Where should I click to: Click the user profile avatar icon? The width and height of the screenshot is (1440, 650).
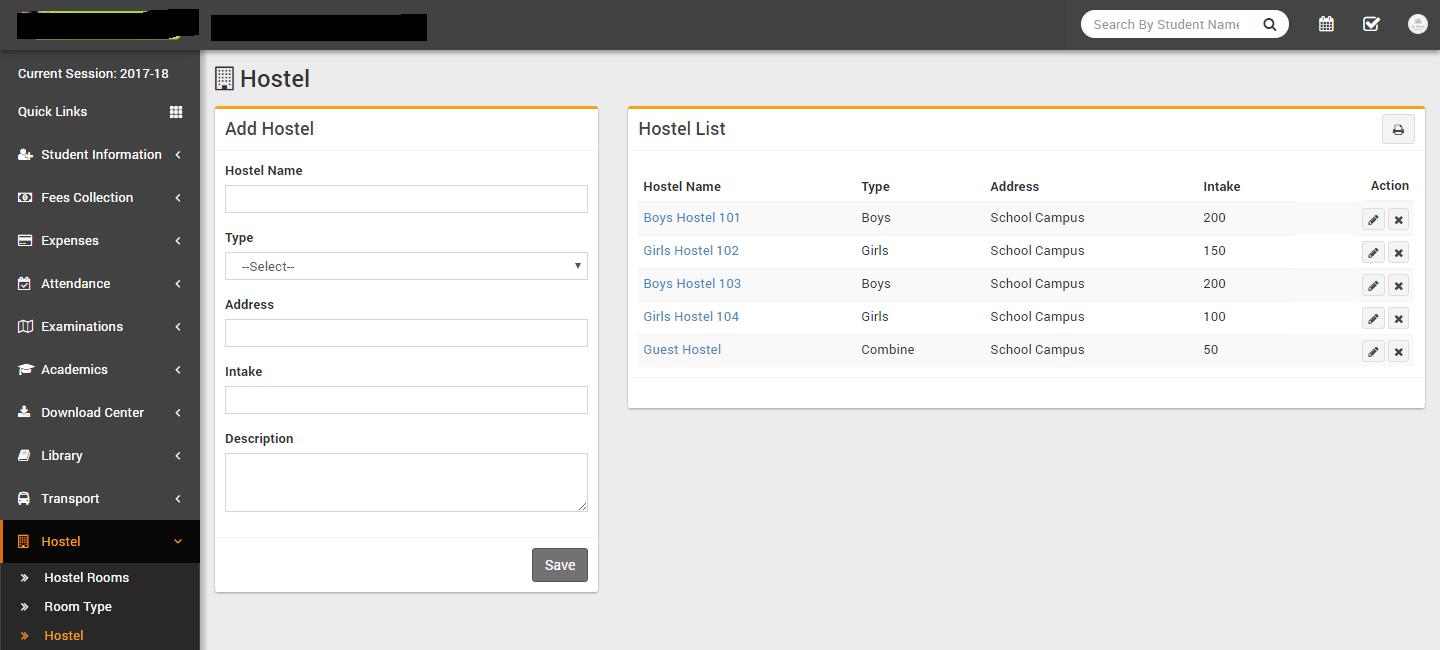(x=1417, y=24)
